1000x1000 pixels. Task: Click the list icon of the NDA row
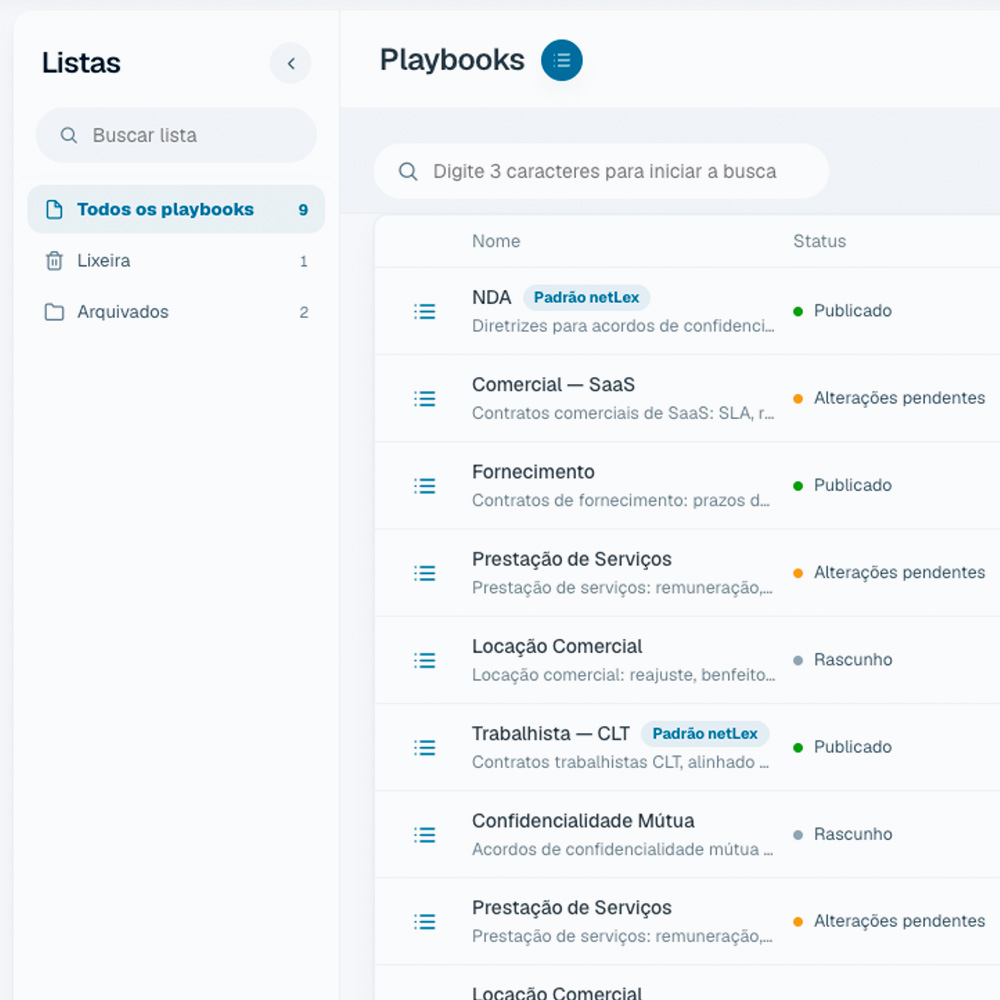[425, 311]
